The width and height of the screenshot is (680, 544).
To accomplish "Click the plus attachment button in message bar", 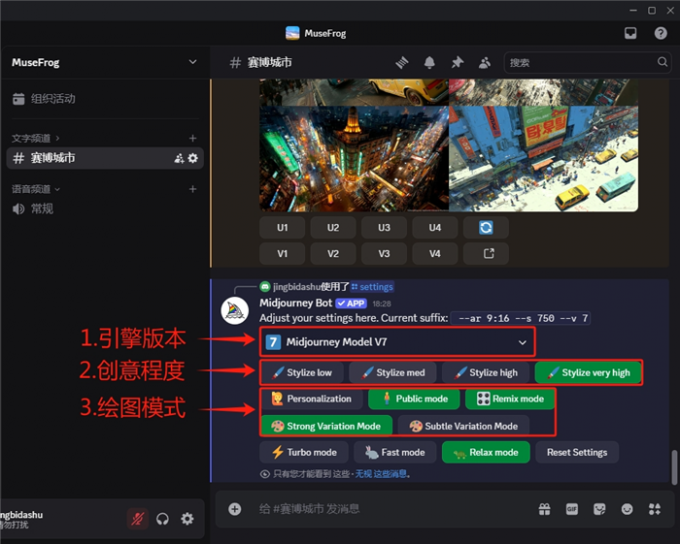I will point(235,509).
